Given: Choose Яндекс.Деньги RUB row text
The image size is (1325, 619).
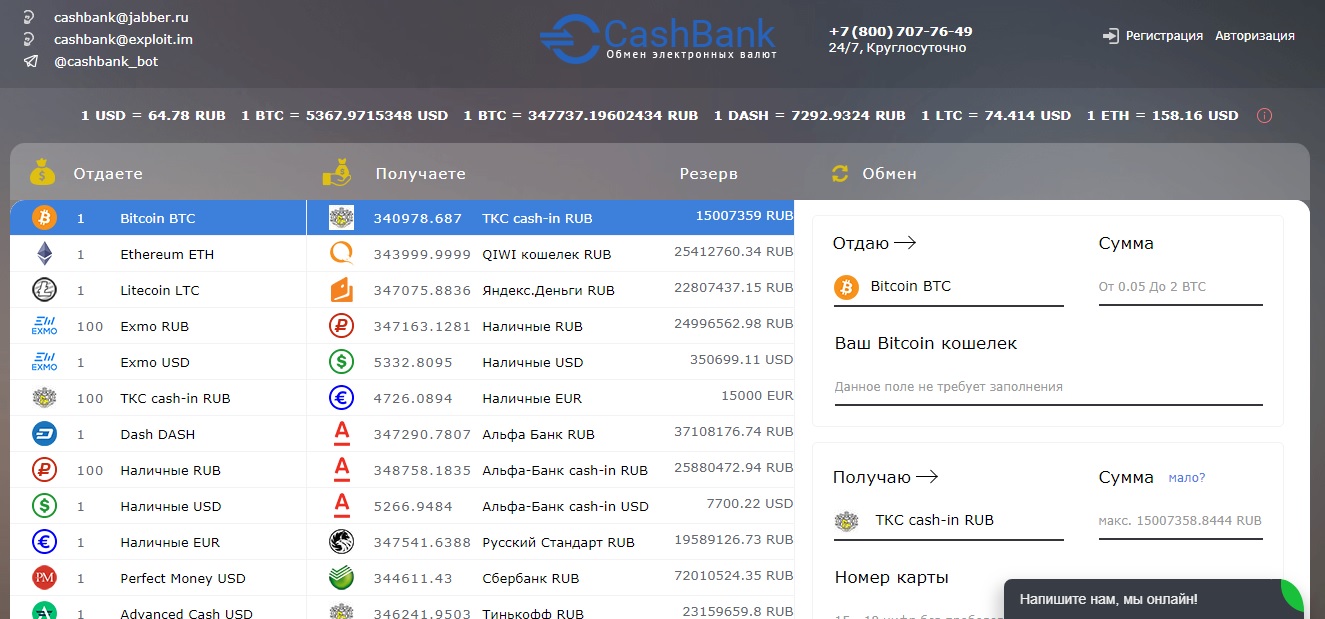Looking at the screenshot, I should tap(548, 290).
